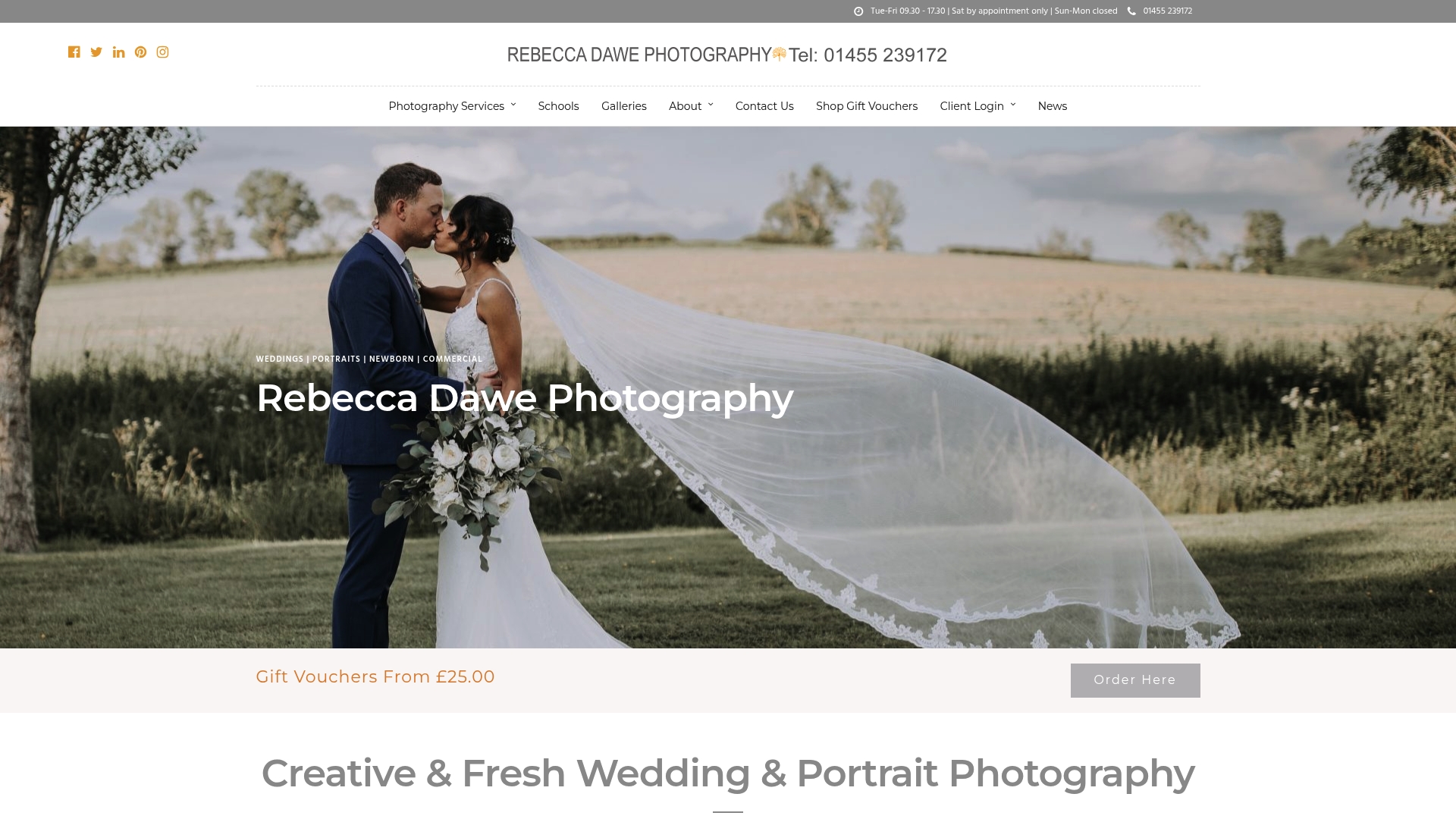Click the Order Here button
Screen dimensions: 1456x819
click(x=1135, y=680)
